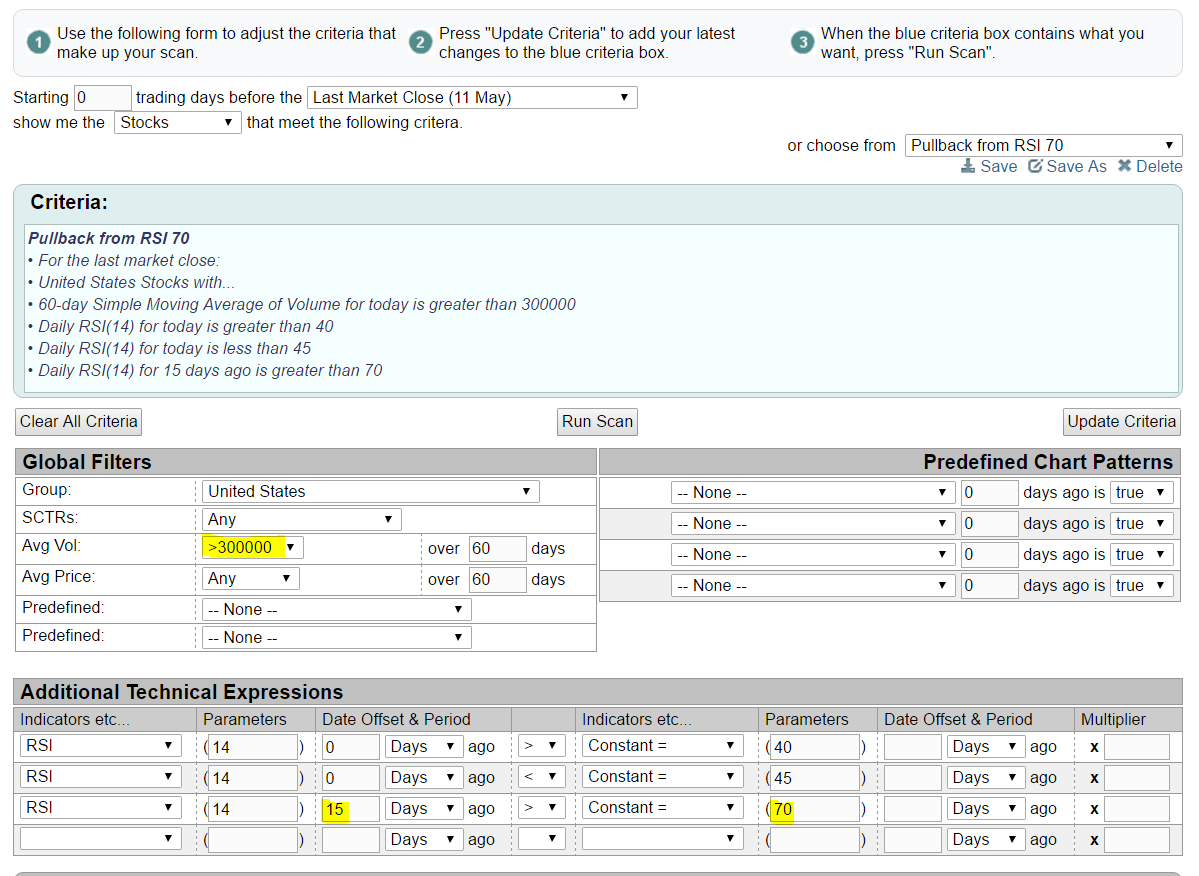Image resolution: width=1199 pixels, height=876 pixels.
Task: Open the empty fourth row indicator dropdown
Action: click(x=100, y=840)
